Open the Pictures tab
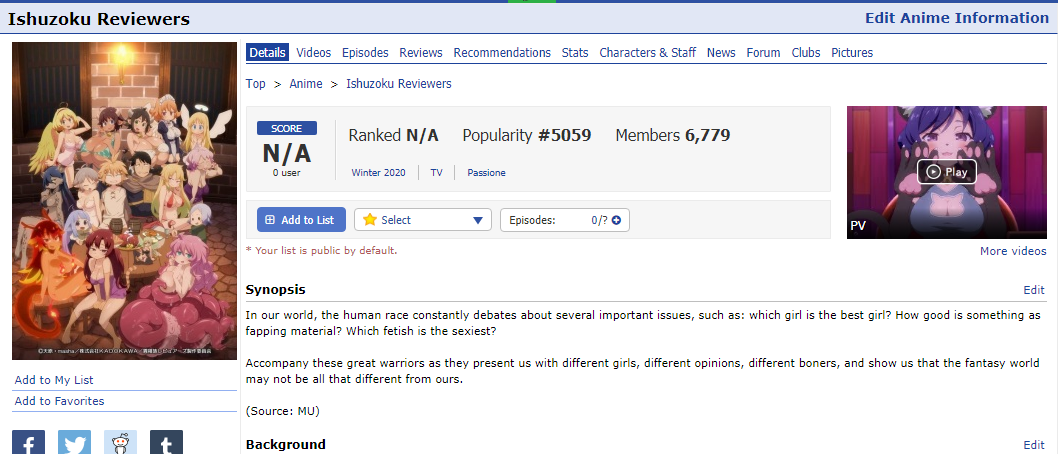The height and width of the screenshot is (454, 1059). [x=852, y=53]
